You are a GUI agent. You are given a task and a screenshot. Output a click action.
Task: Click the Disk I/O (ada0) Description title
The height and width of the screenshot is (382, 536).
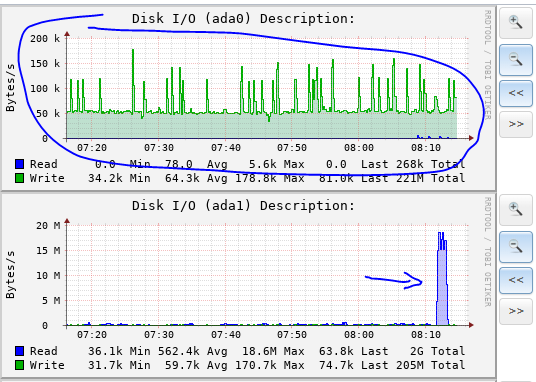click(243, 18)
